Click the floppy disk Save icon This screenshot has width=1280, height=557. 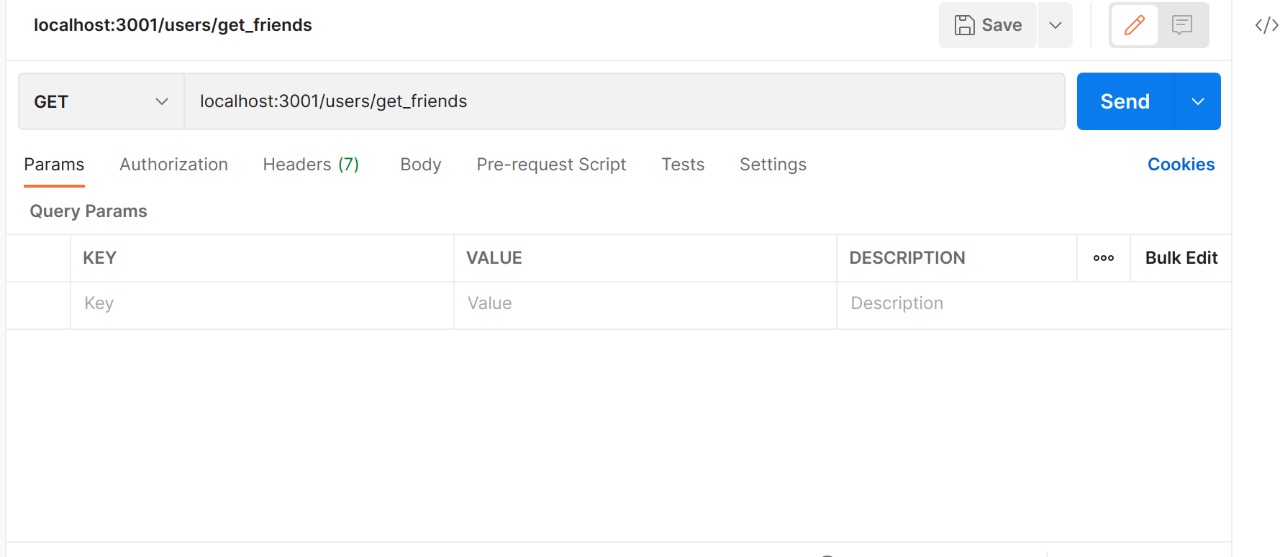[964, 25]
